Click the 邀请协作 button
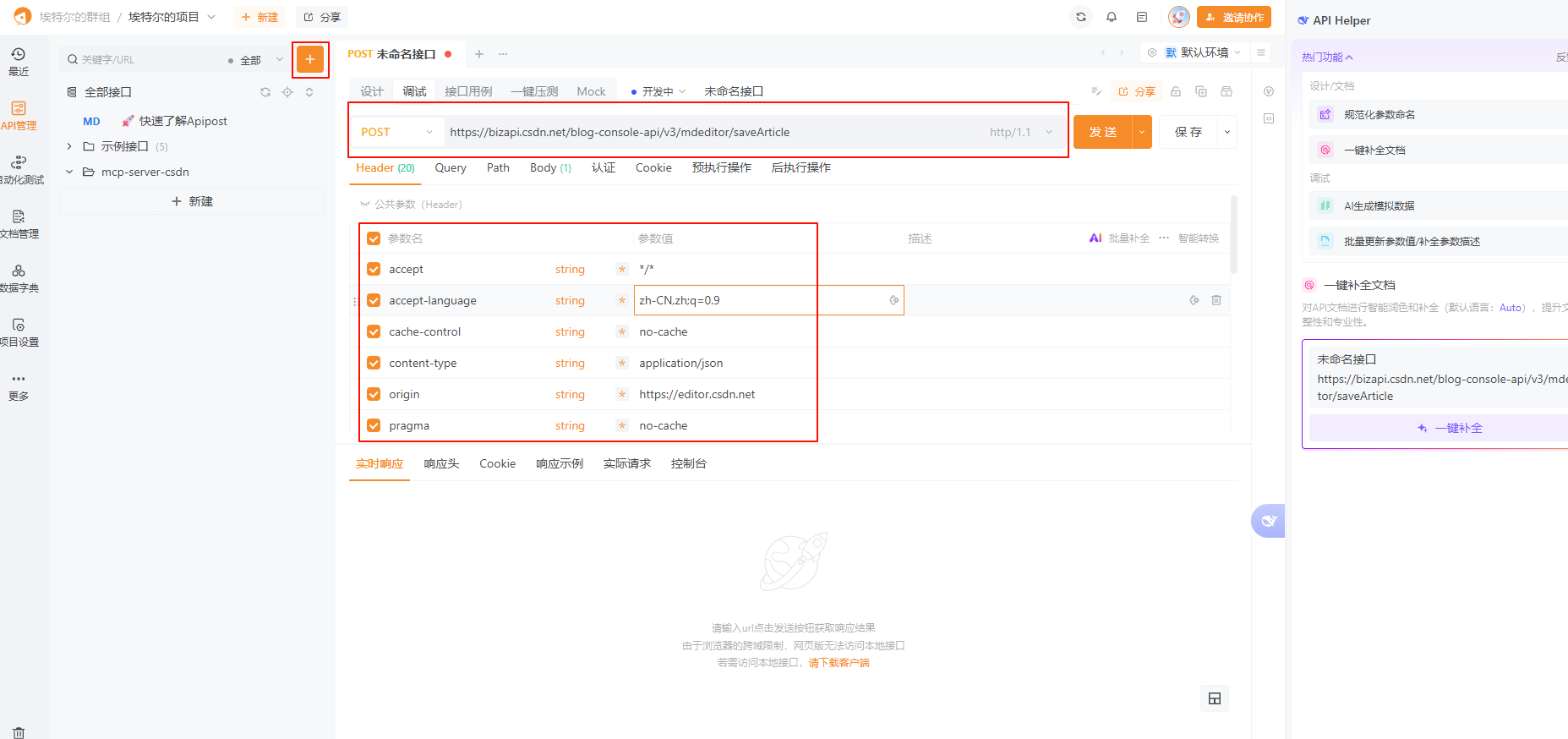1568x739 pixels. (1234, 17)
